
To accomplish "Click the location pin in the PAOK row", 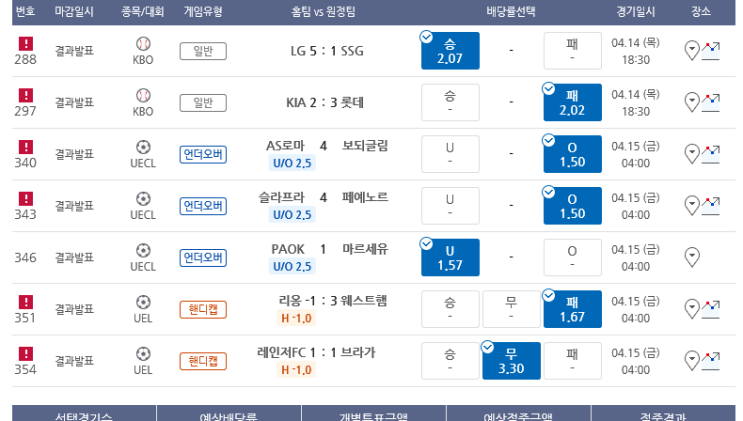I will pos(691,257).
